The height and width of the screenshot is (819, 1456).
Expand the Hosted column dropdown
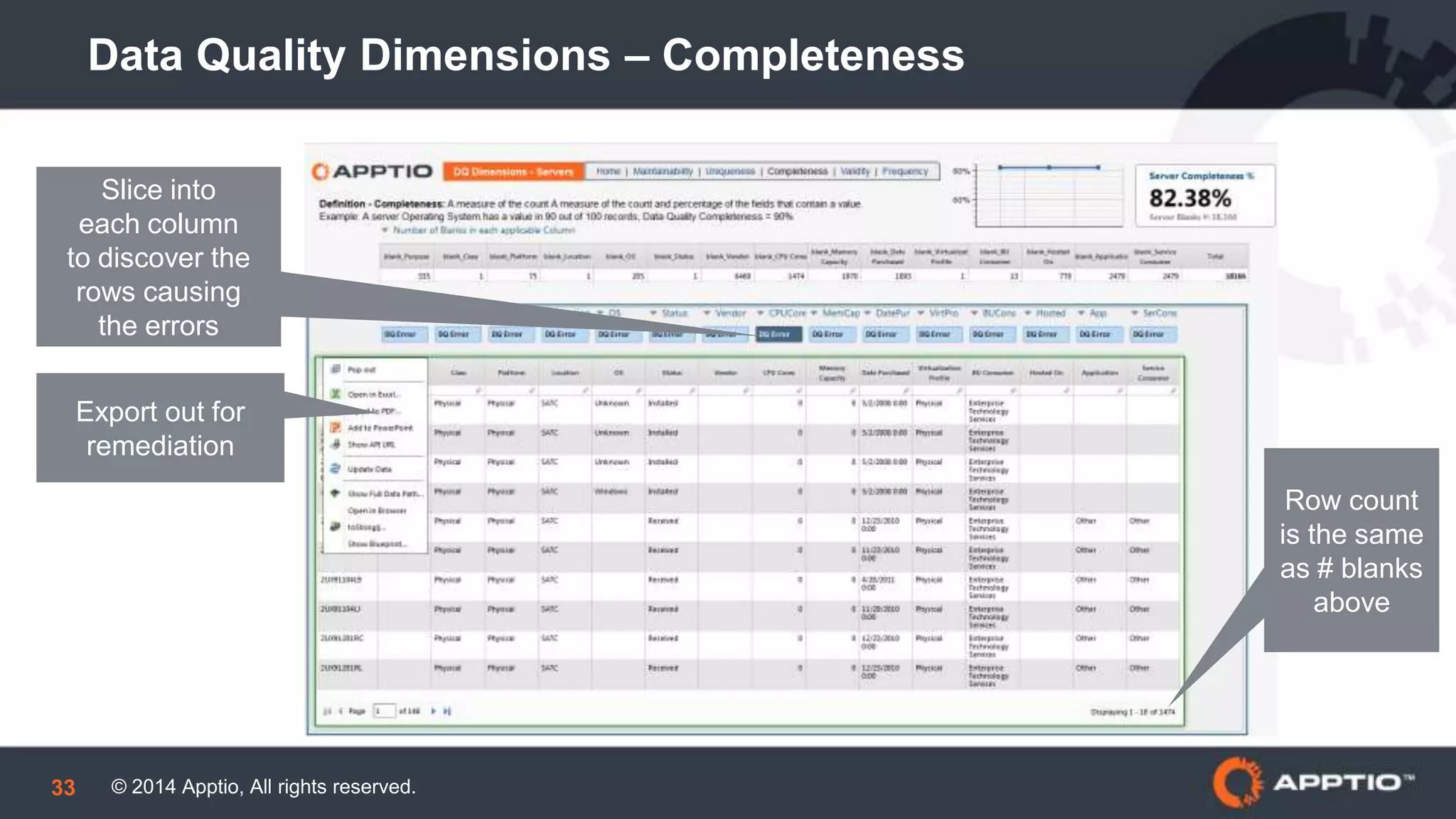(x=1028, y=313)
